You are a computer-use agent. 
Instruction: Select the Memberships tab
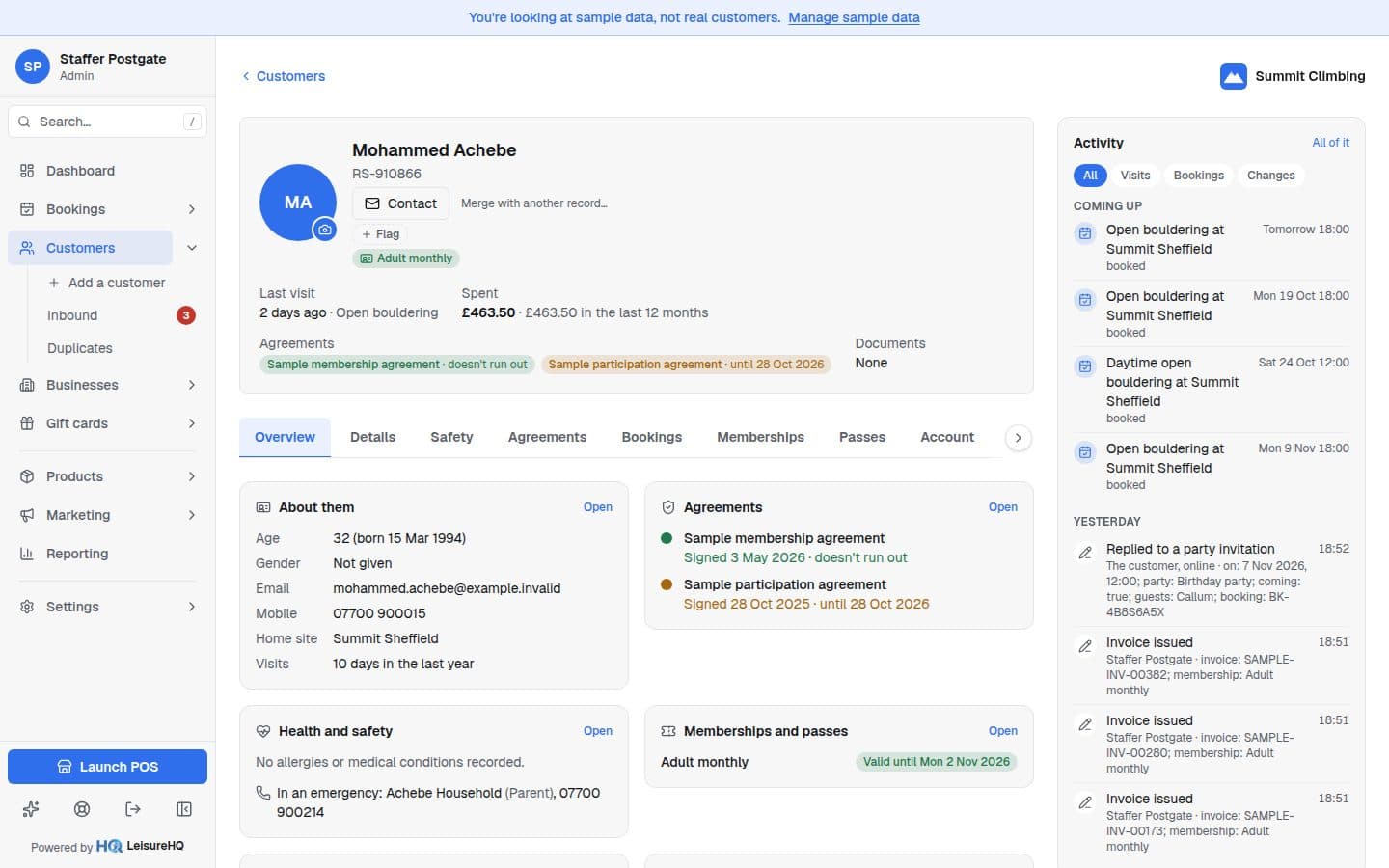coord(760,437)
